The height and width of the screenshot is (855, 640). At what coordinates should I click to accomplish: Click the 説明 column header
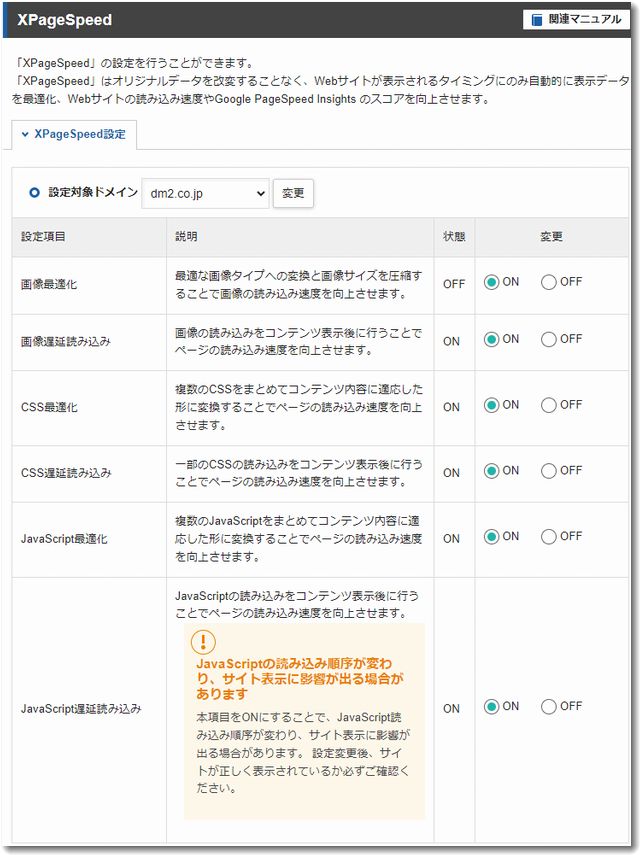[x=186, y=237]
